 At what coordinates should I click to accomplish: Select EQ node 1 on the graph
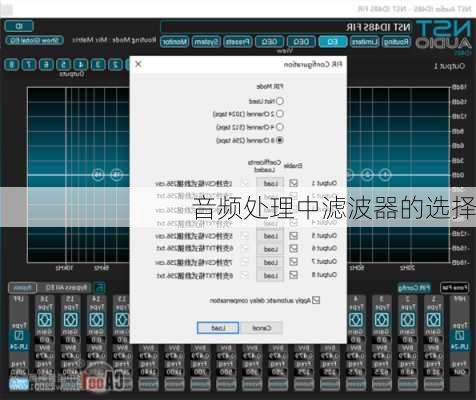pyautogui.click(x=385, y=174)
